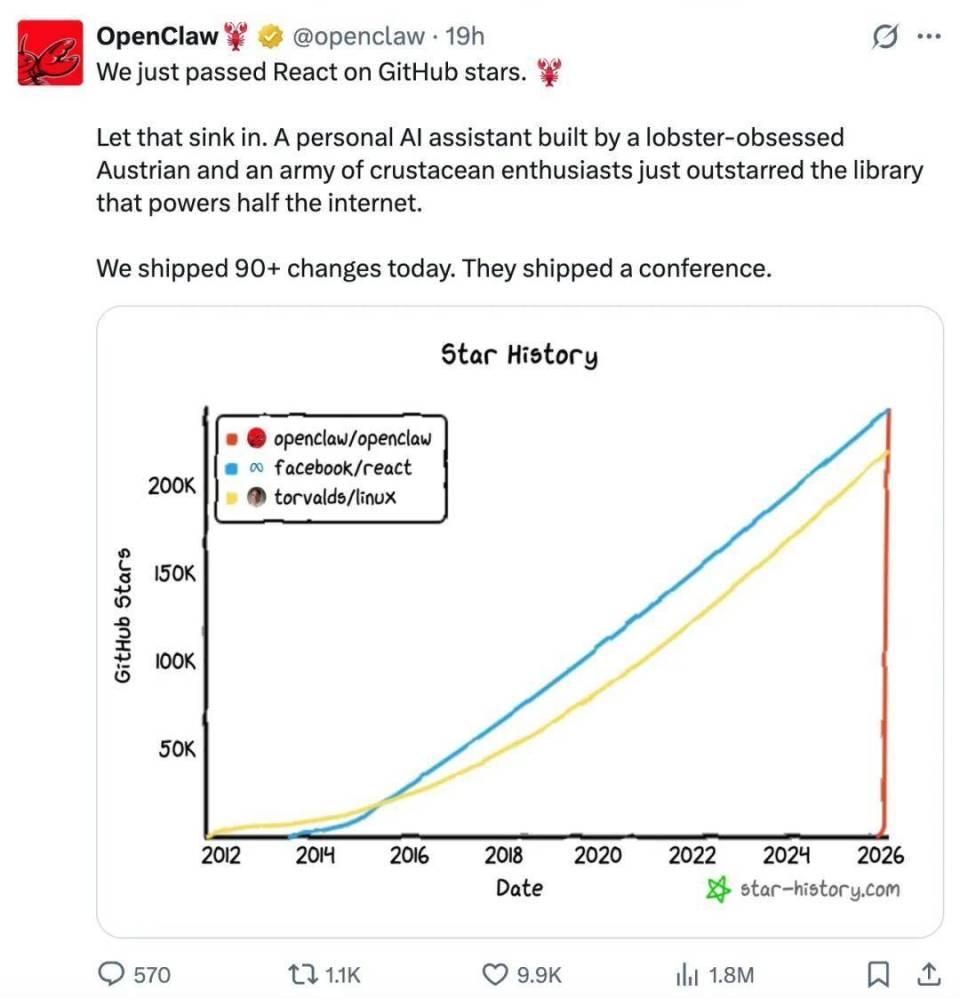Screen dimensions: 960x999
Task: Click the Grok slash-circle icon
Action: 885,37
